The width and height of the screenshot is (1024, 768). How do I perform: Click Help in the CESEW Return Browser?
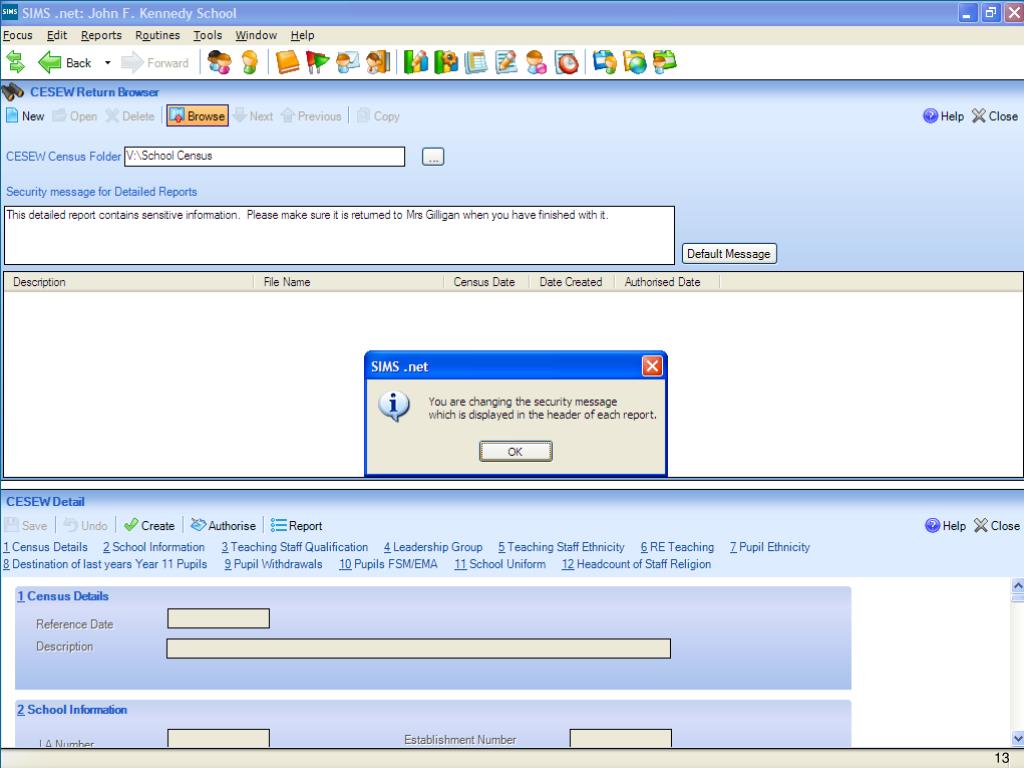[943, 116]
